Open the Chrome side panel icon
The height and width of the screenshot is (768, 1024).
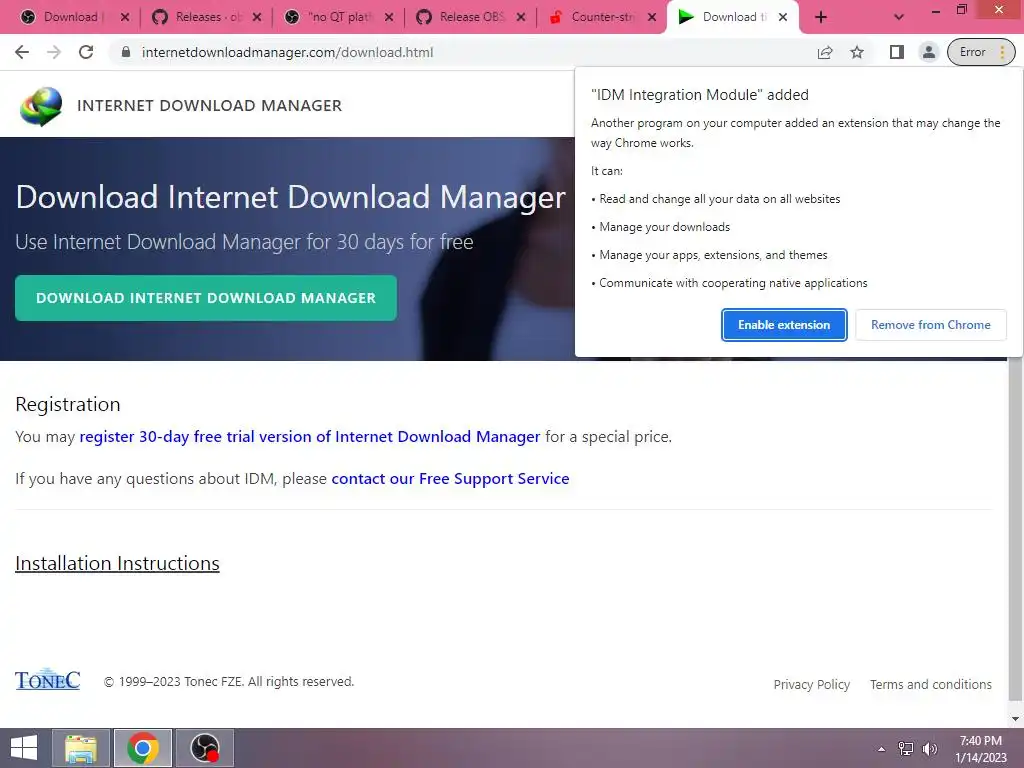pos(897,52)
